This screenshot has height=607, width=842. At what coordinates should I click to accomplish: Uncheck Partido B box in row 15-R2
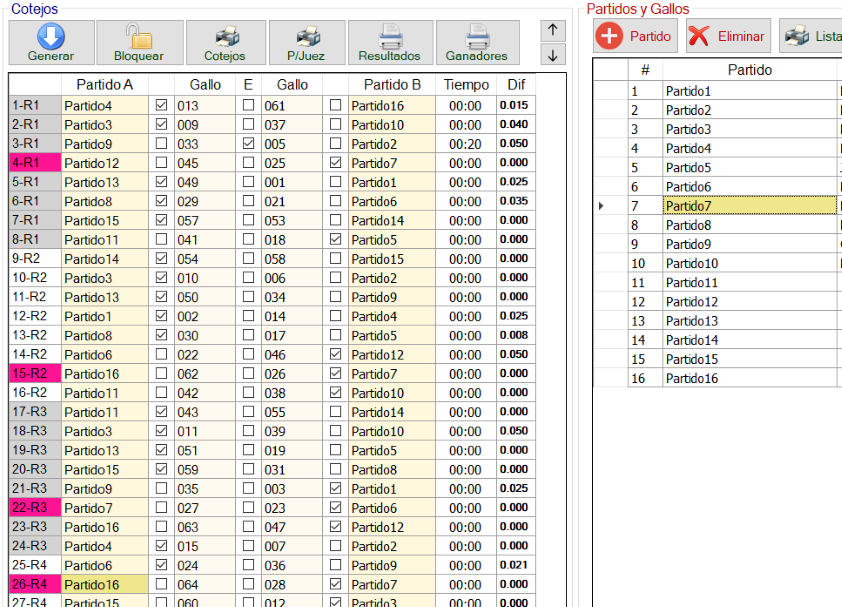(x=335, y=373)
